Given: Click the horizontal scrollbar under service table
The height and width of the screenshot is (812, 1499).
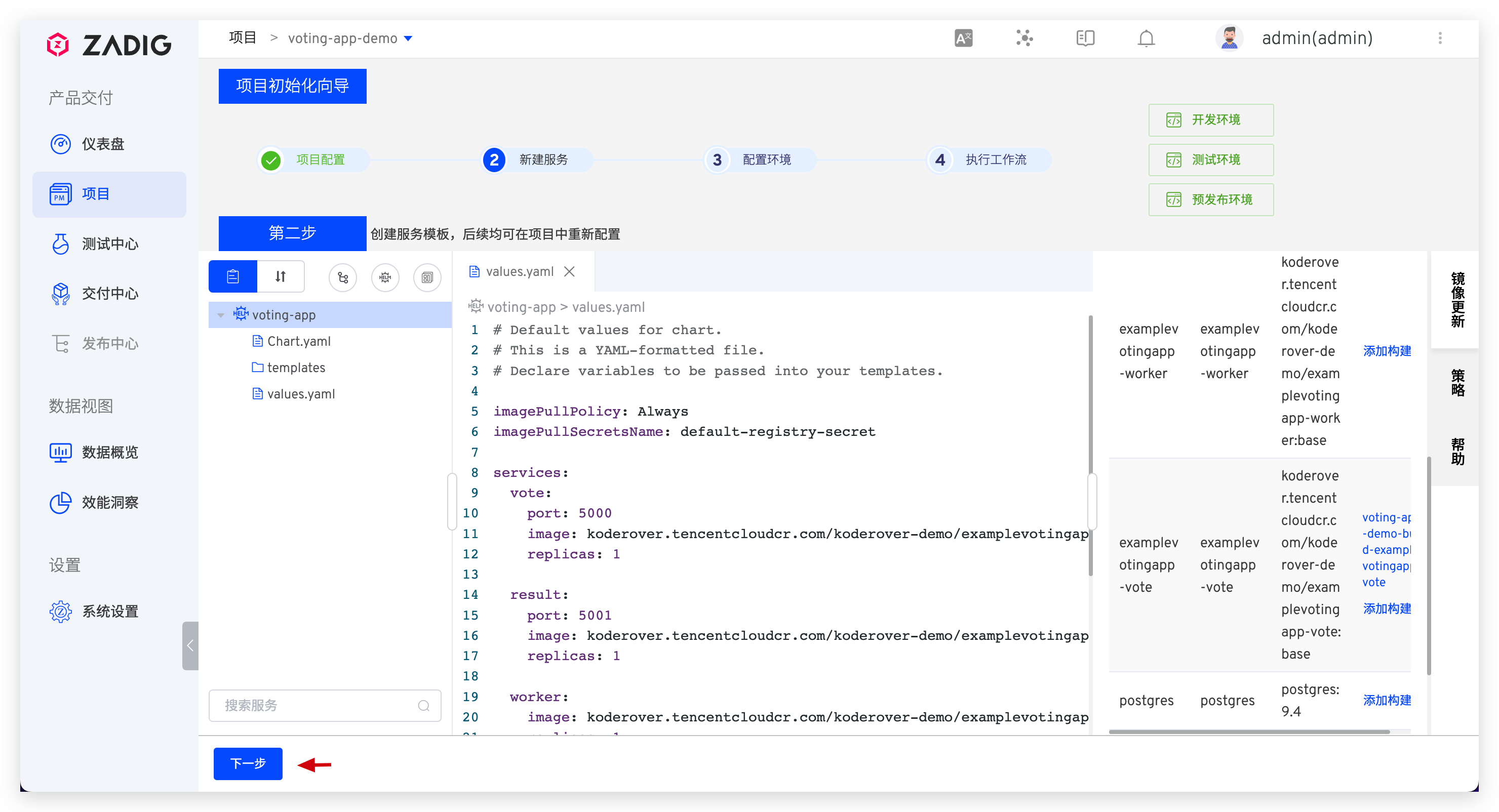Looking at the screenshot, I should click(1249, 732).
